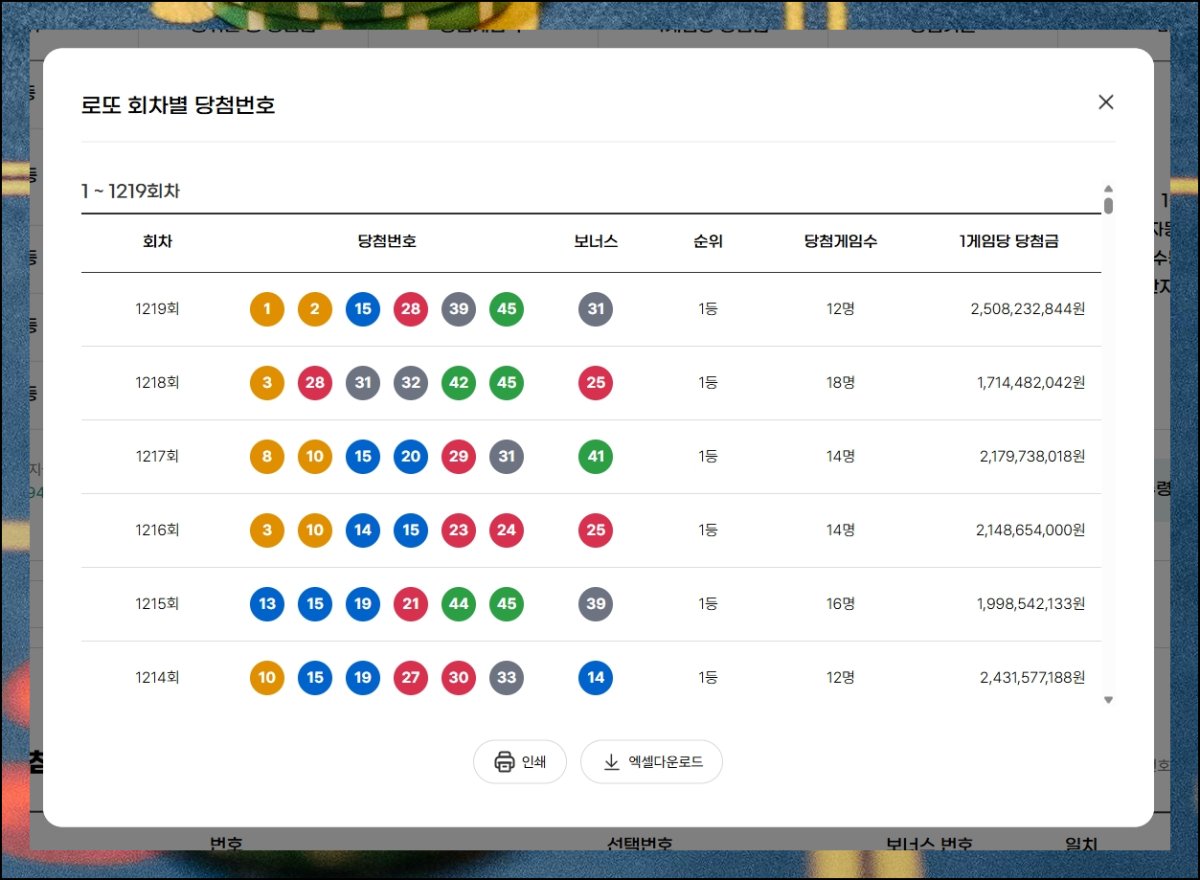Click ball 23 in row 1216회
Image resolution: width=1200 pixels, height=880 pixels.
(459, 530)
